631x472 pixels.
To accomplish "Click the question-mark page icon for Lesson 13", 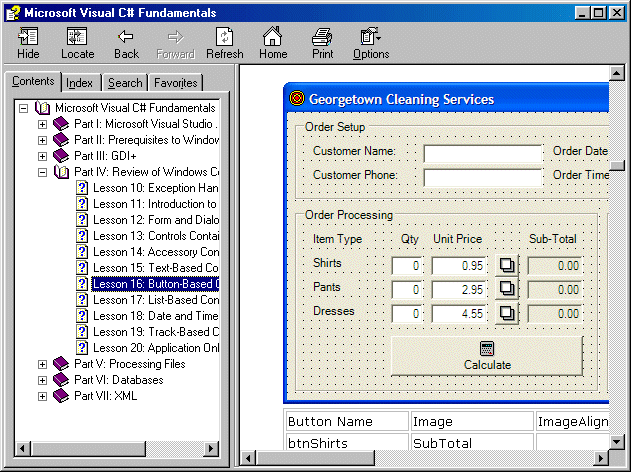I will coord(82,236).
